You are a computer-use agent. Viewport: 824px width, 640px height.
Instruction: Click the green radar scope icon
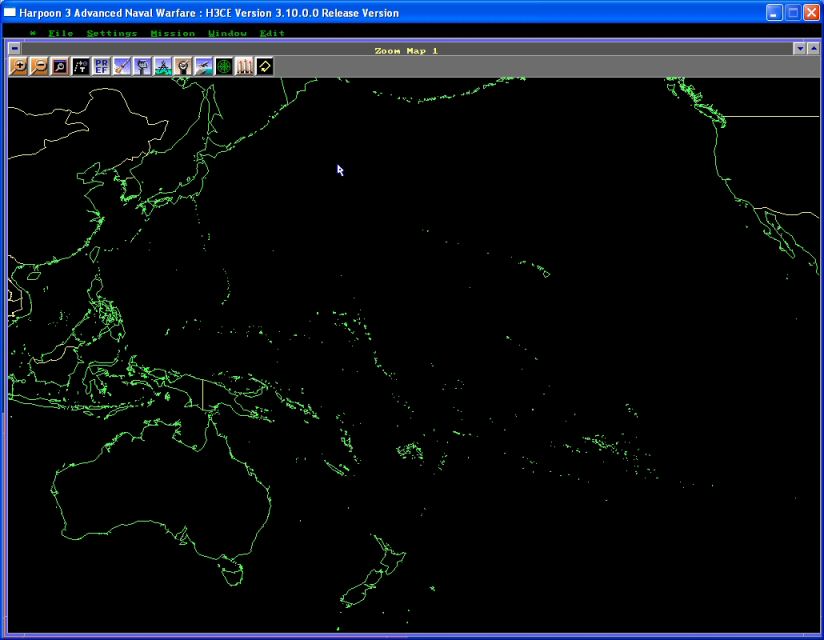[x=224, y=67]
